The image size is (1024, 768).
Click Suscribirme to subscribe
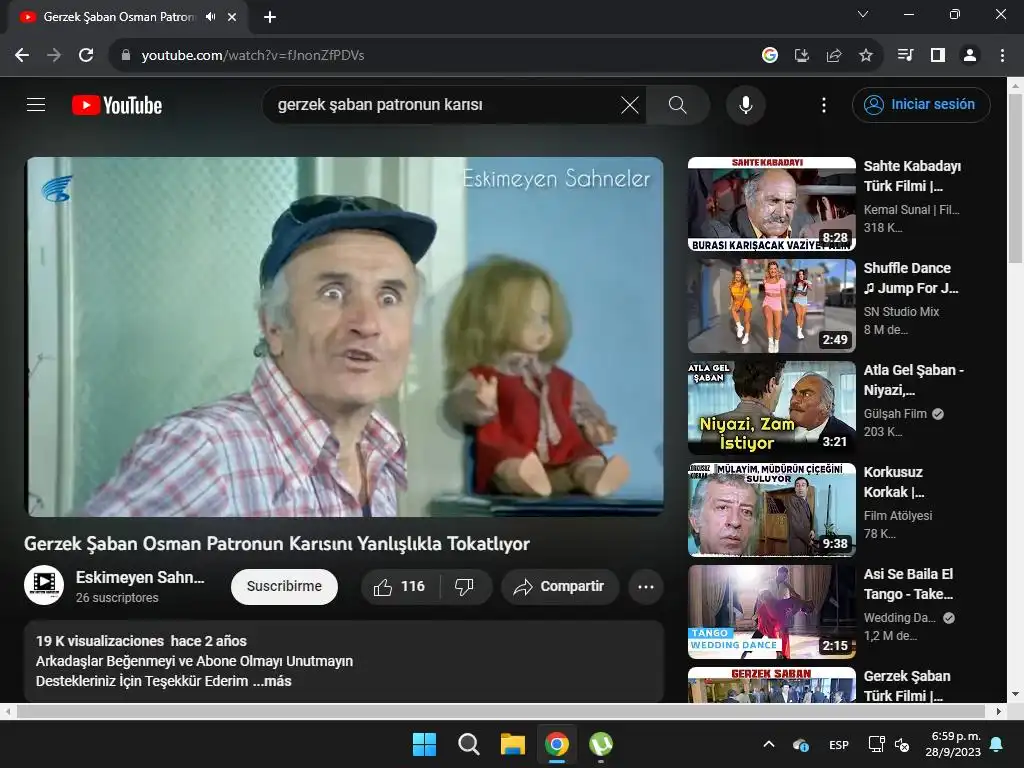[284, 586]
